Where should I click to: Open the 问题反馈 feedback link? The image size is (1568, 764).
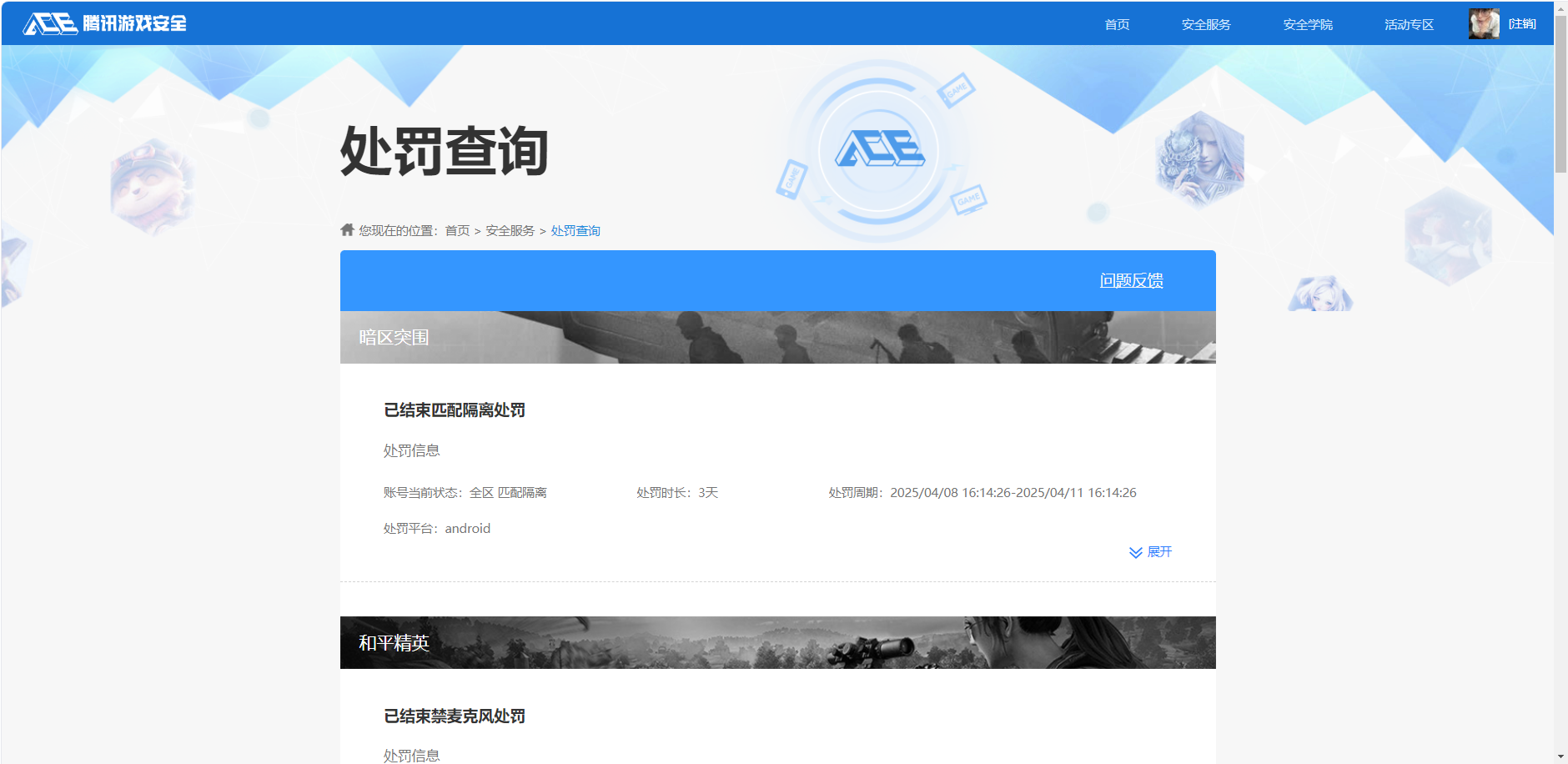point(1132,281)
